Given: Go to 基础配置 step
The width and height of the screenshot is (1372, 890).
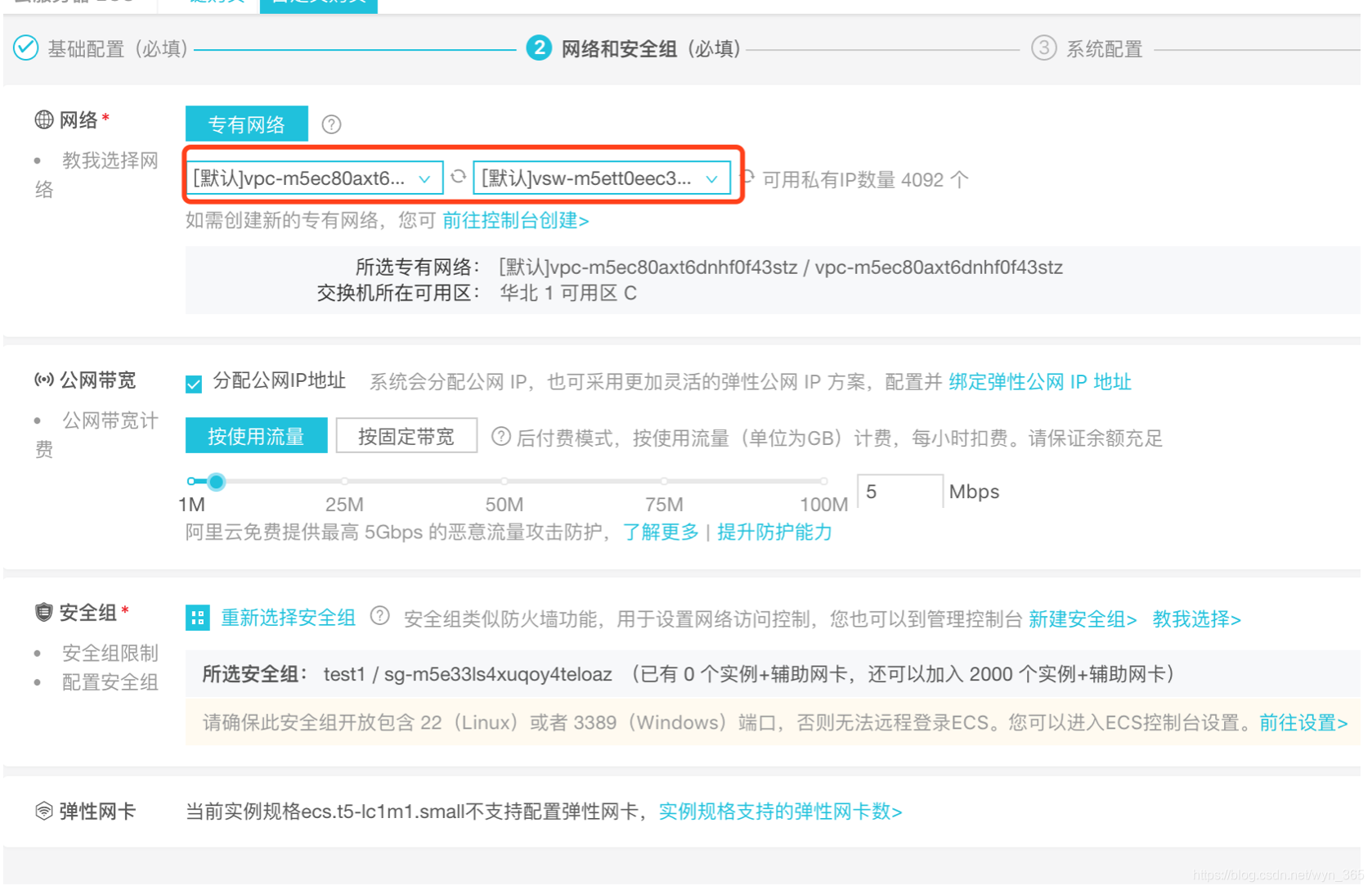Looking at the screenshot, I should click(x=118, y=49).
